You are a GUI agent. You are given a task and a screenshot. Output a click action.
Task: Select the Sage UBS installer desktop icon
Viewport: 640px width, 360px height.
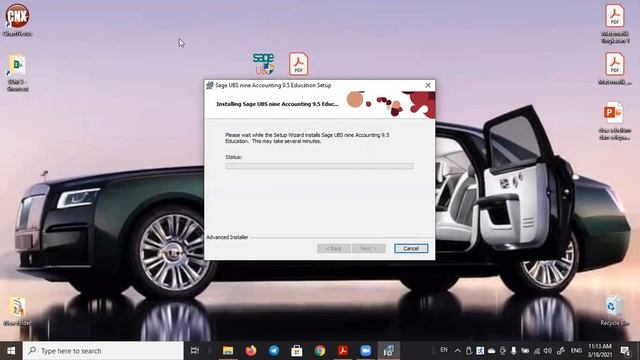263,63
